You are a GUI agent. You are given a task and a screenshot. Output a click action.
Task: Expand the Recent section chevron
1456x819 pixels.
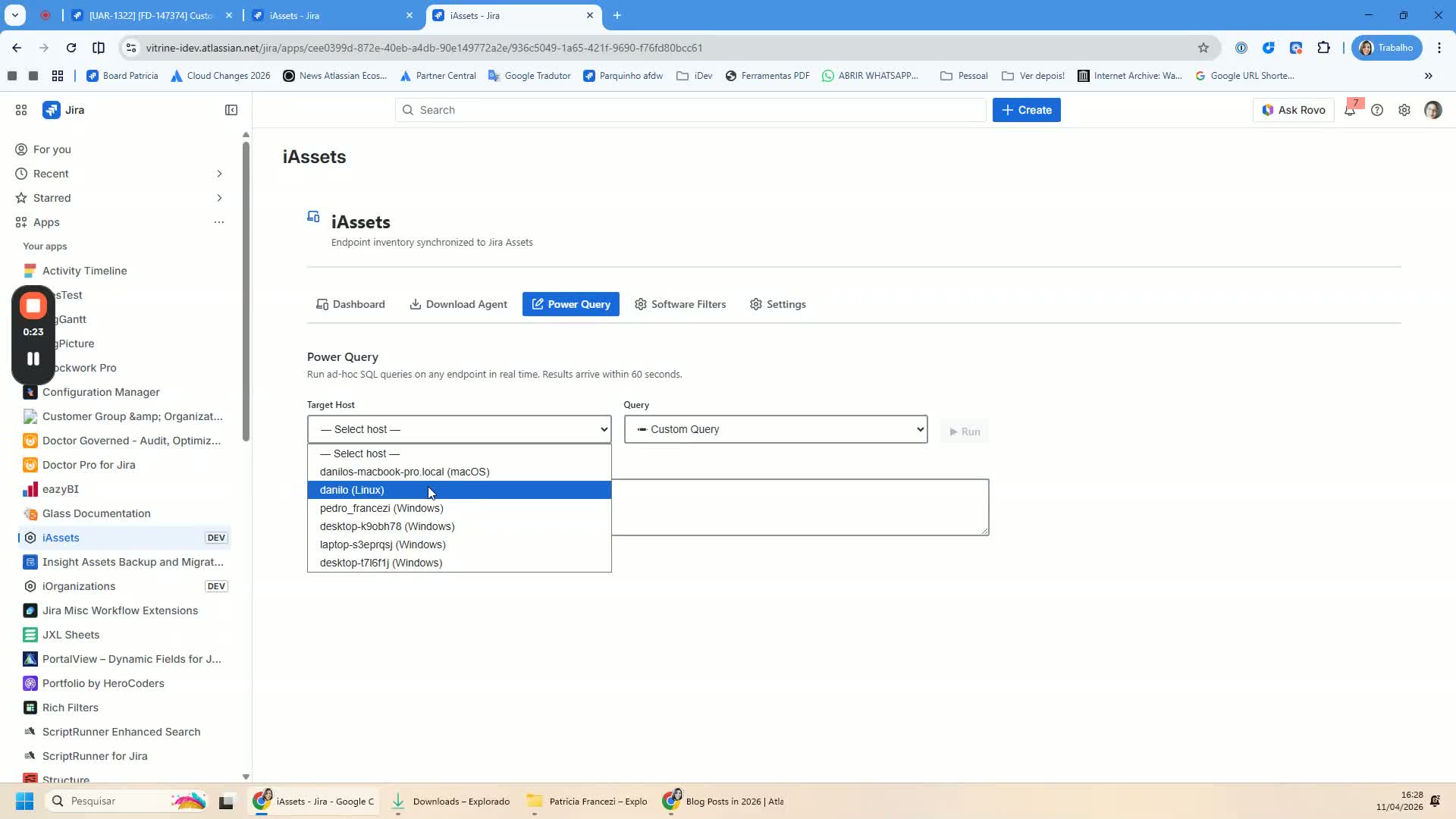coord(219,174)
